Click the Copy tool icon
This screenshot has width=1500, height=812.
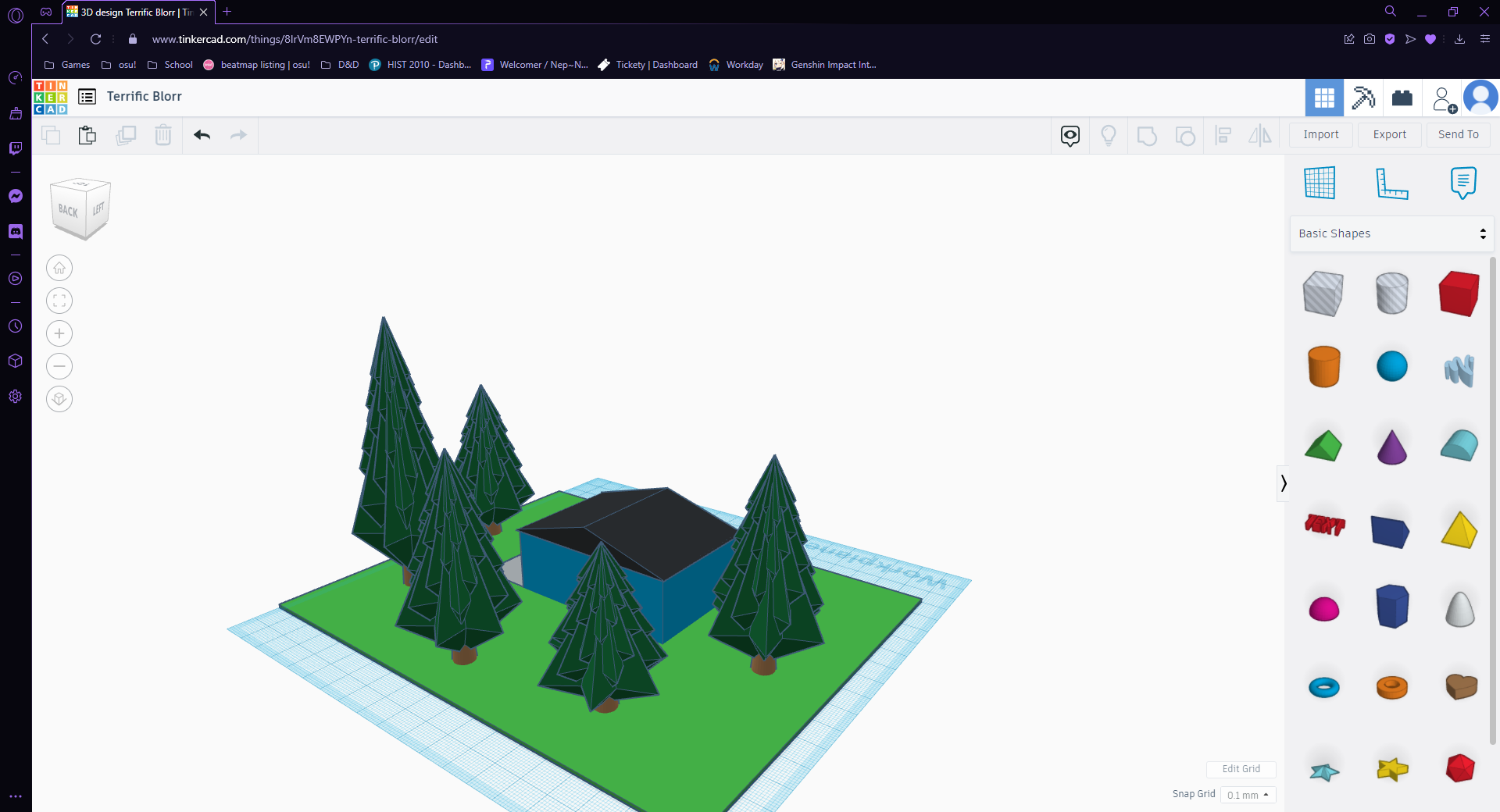coord(51,135)
